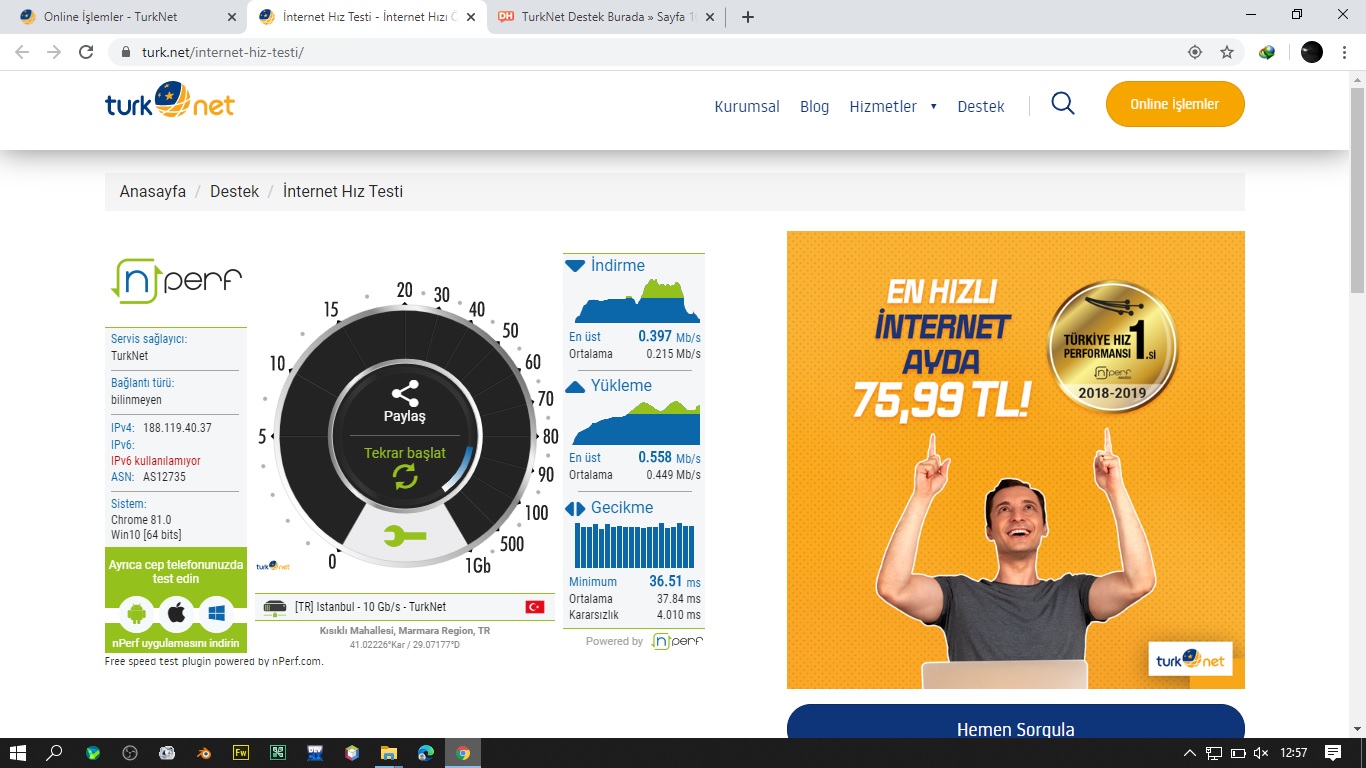1366x768 pixels.
Task: Open a new browser tab
Action: click(x=748, y=17)
